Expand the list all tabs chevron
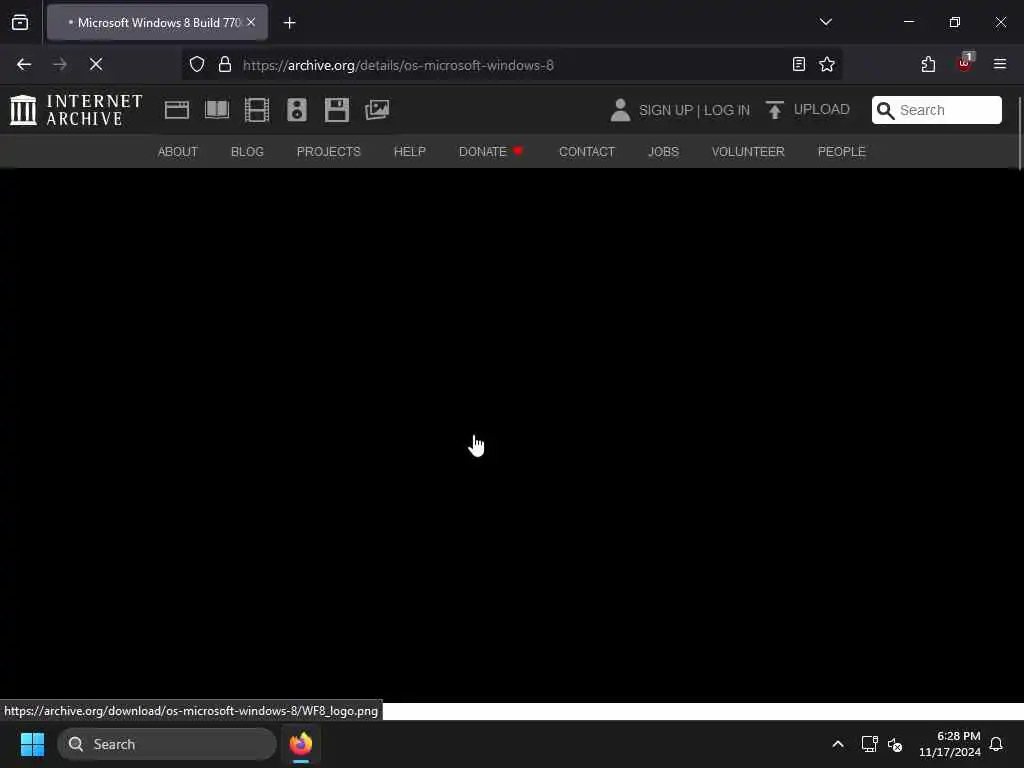This screenshot has height=768, width=1024. point(825,22)
